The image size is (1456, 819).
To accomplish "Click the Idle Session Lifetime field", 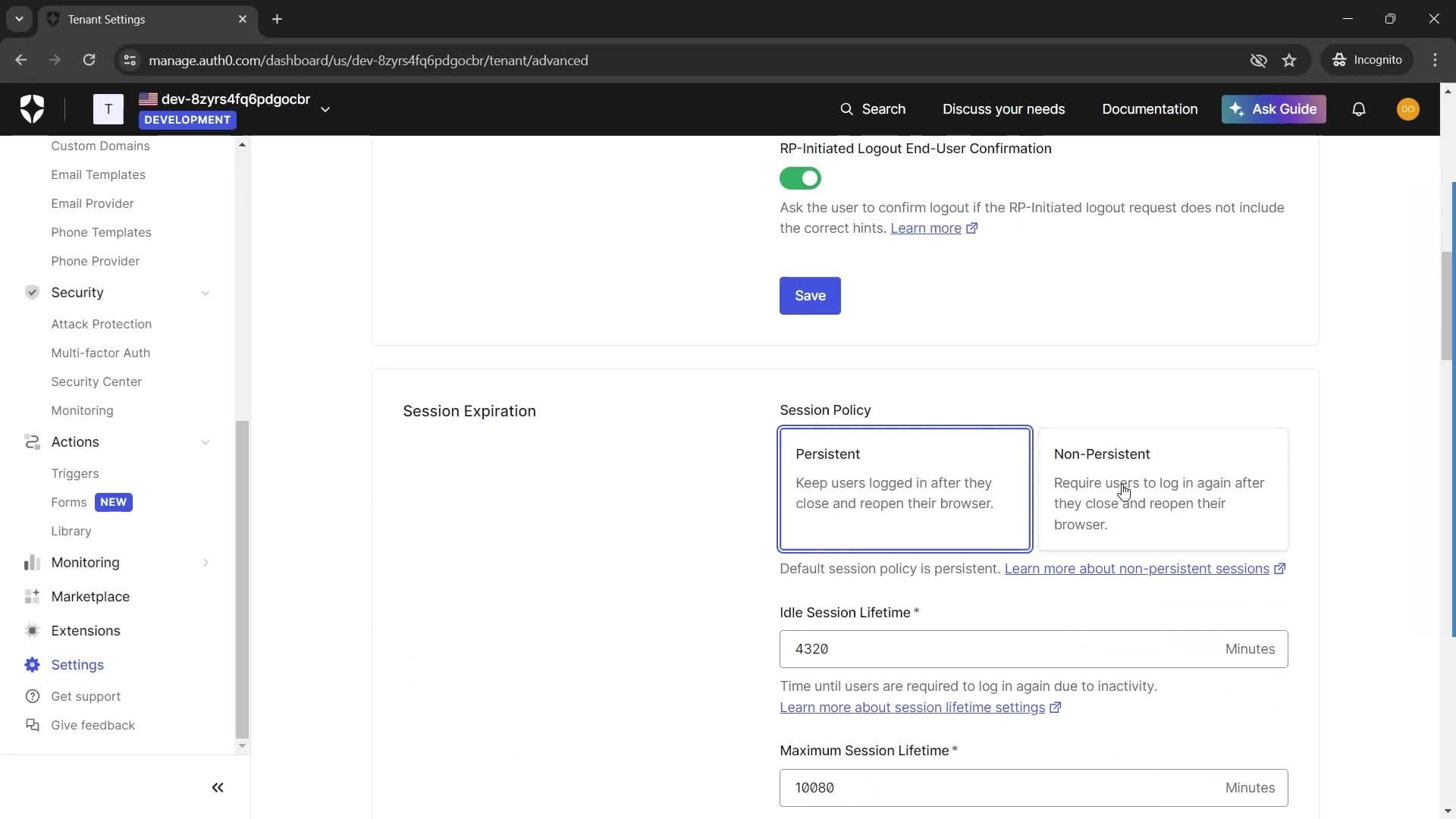I will [x=1034, y=649].
